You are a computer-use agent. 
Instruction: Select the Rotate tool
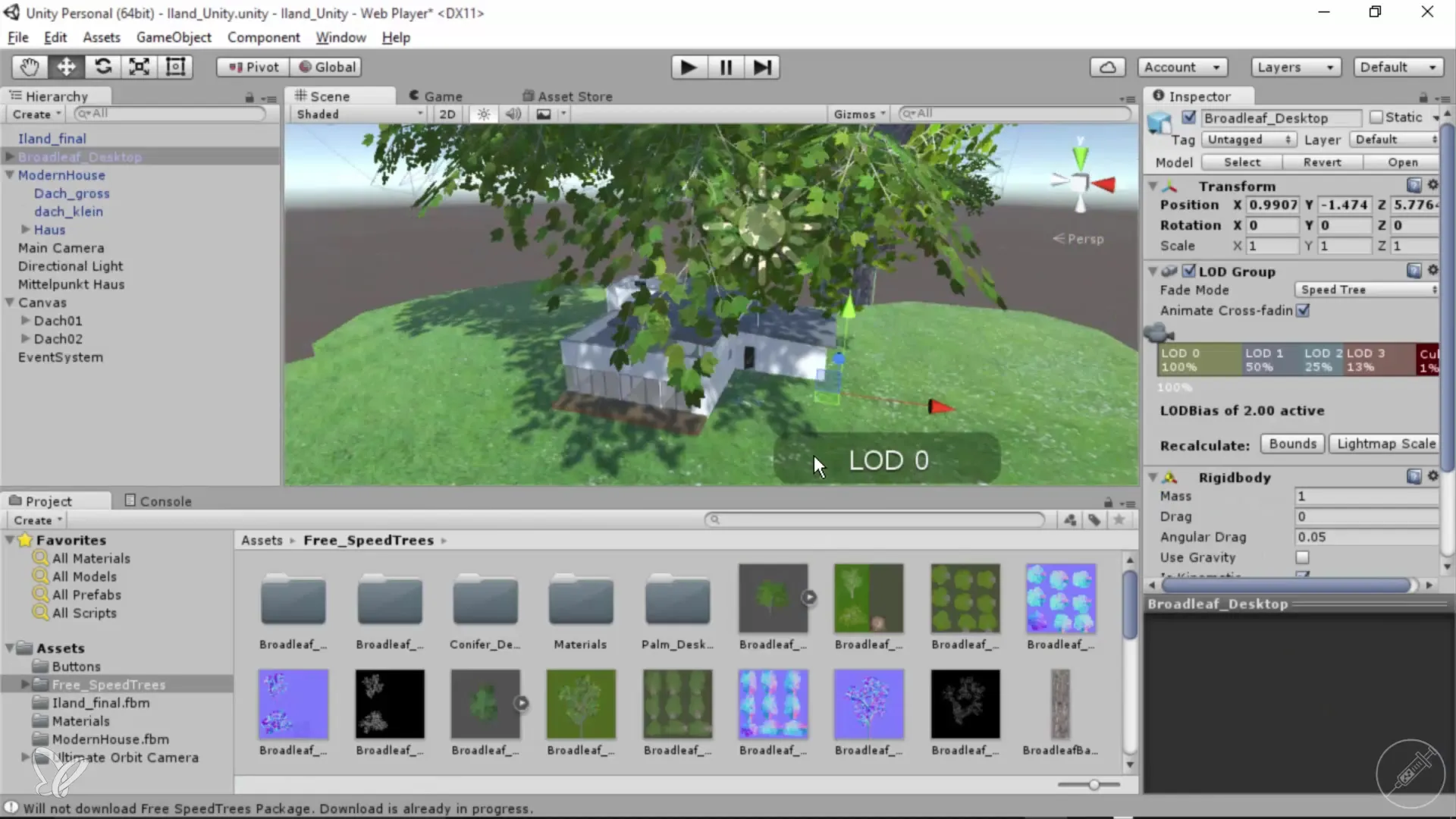102,67
